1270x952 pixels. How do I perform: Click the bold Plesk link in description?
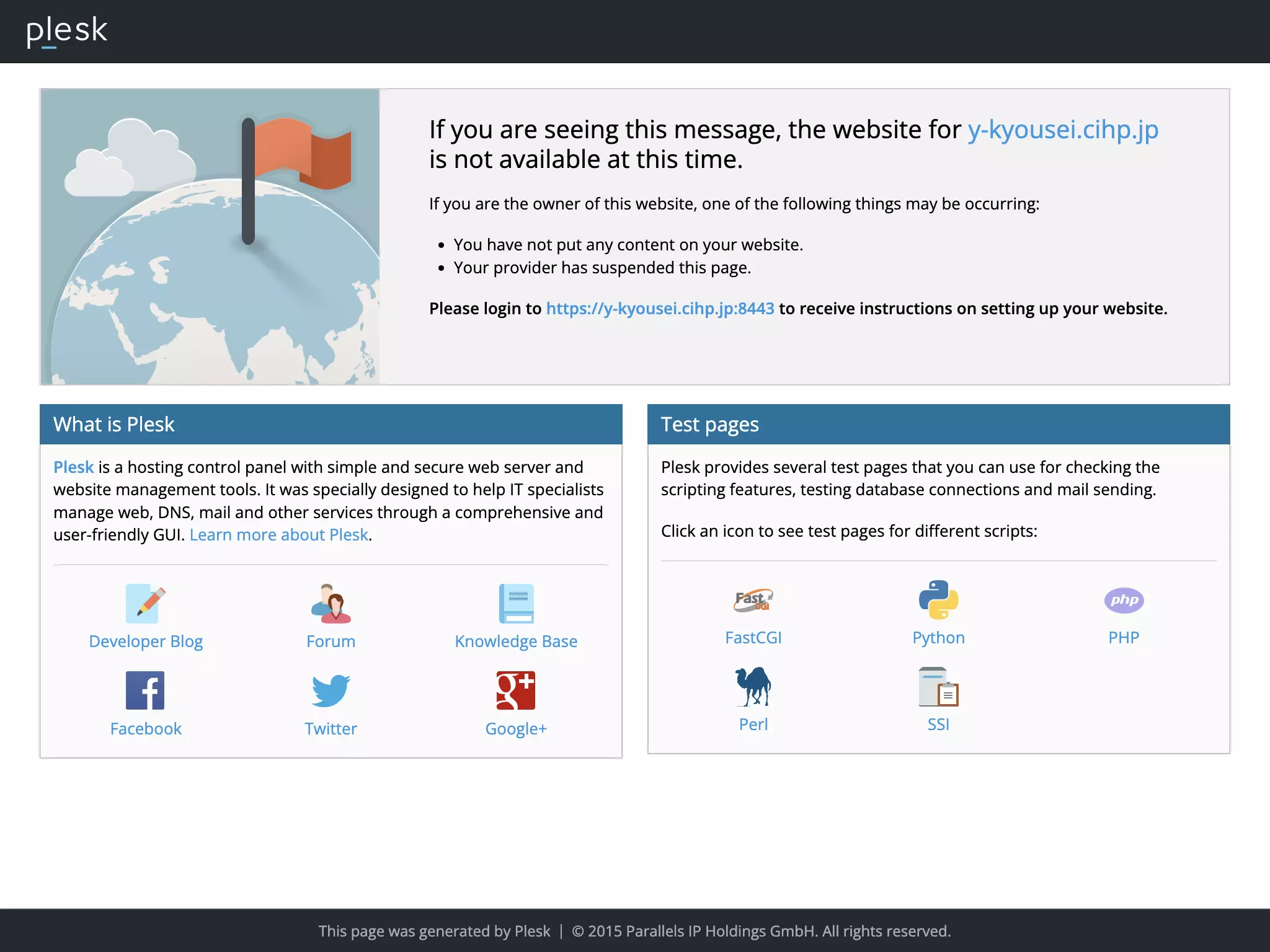tap(73, 467)
